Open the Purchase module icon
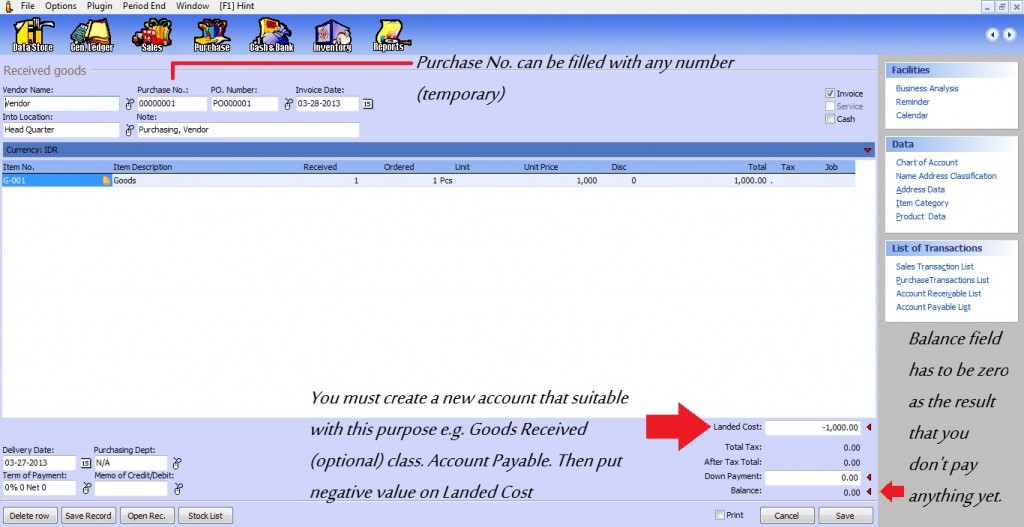Screen dimensions: 1024x527 (212, 36)
